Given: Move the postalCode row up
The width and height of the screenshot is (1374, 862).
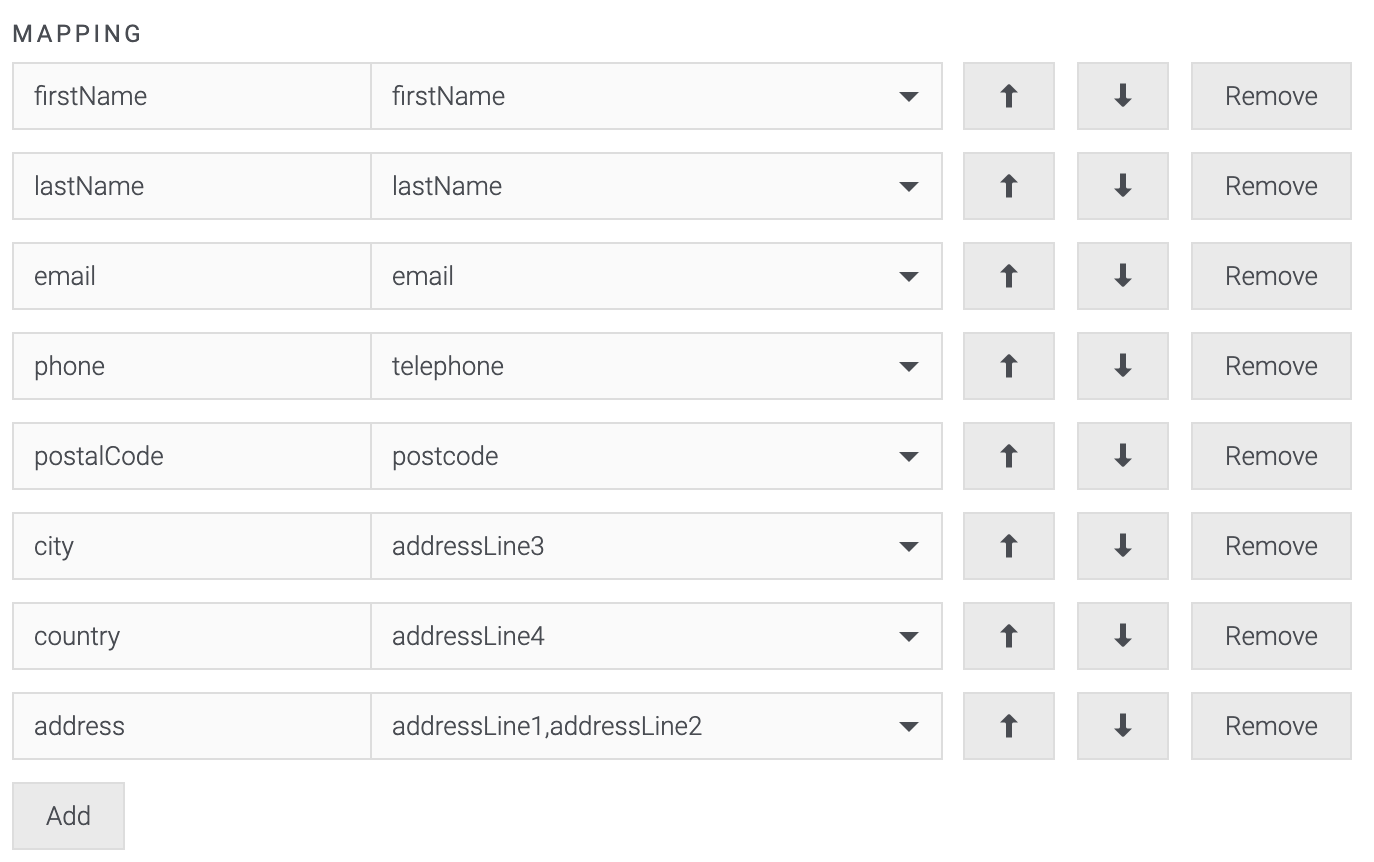Looking at the screenshot, I should [x=1008, y=456].
